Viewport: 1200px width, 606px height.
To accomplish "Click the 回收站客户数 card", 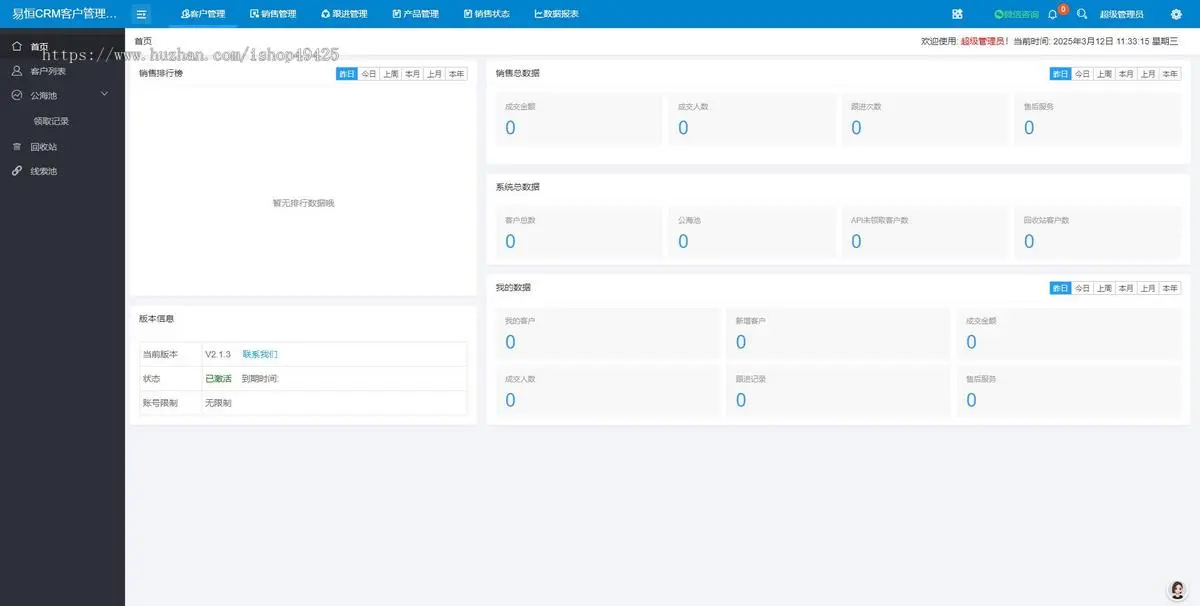I will click(x=1097, y=233).
